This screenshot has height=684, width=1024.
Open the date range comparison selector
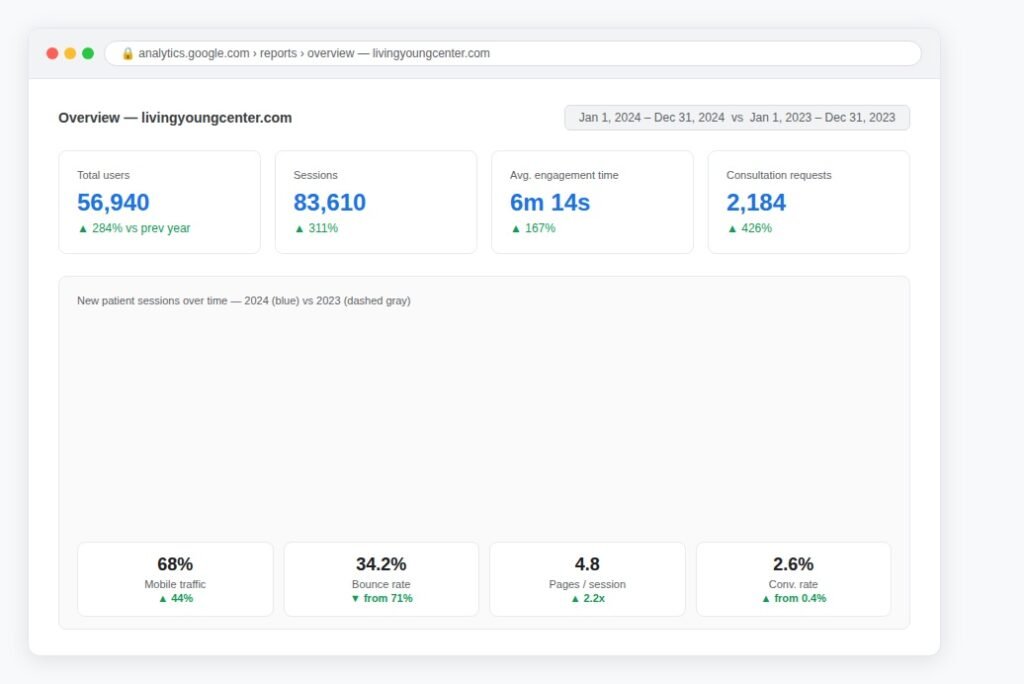(737, 118)
